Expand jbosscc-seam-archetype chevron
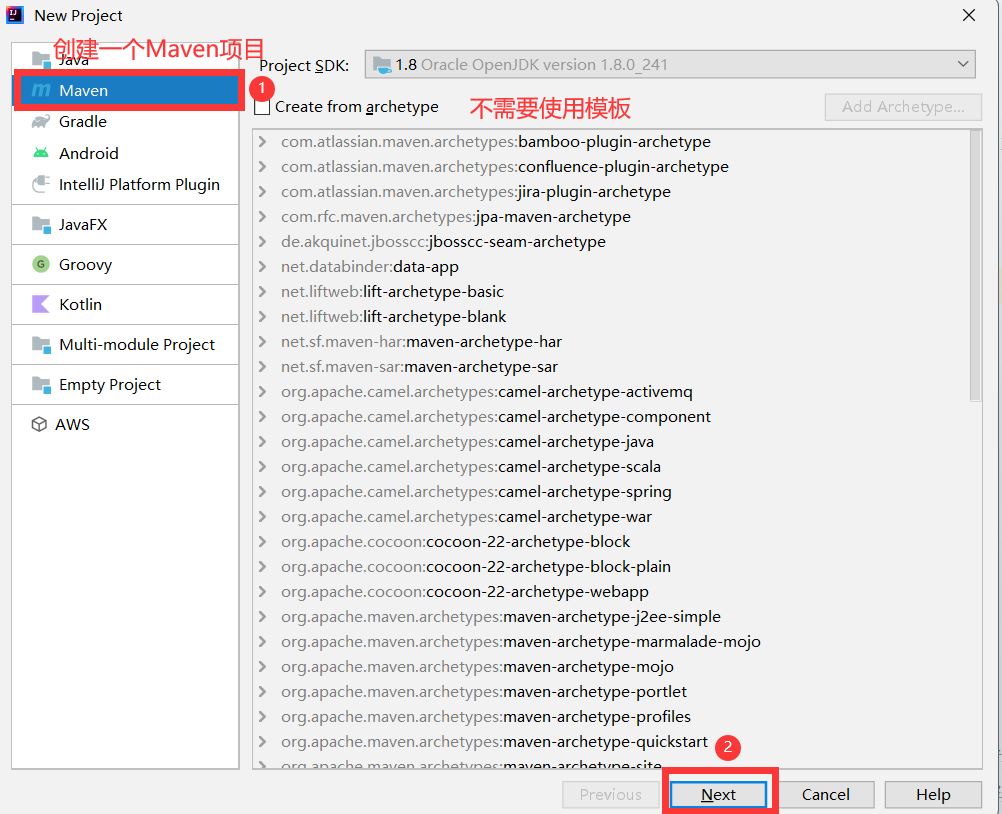 click(x=262, y=242)
